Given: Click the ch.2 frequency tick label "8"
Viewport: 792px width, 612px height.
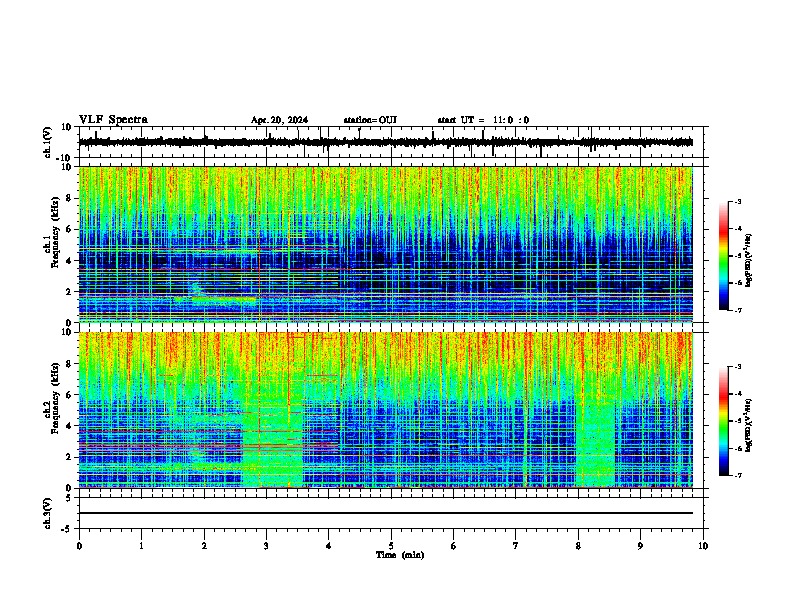Looking at the screenshot, I should tap(70, 364).
